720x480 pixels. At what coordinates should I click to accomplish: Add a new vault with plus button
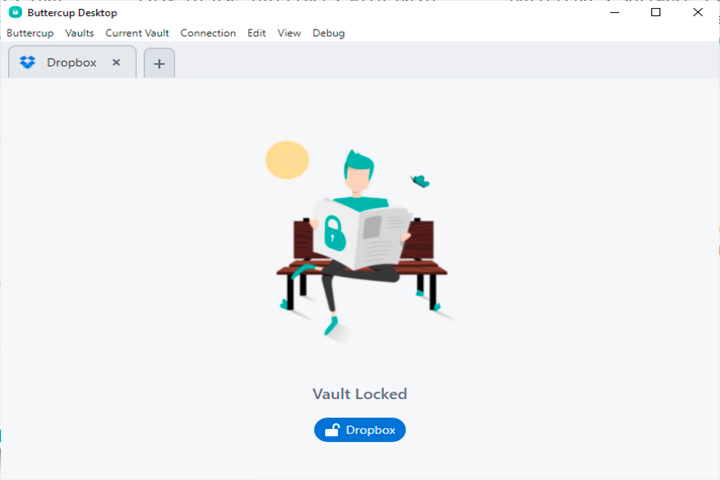point(159,63)
